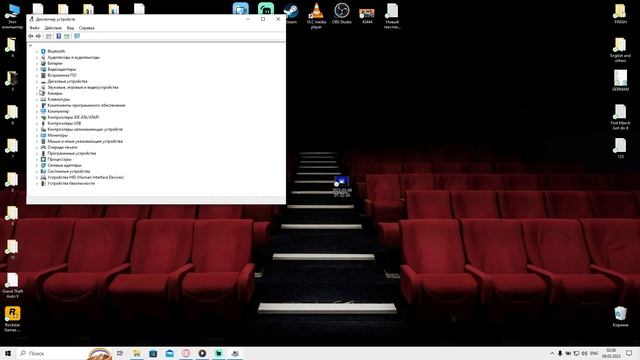This screenshot has height=360, width=640.
Task: Expand the Bluetooth category arrow
Action: point(37,51)
